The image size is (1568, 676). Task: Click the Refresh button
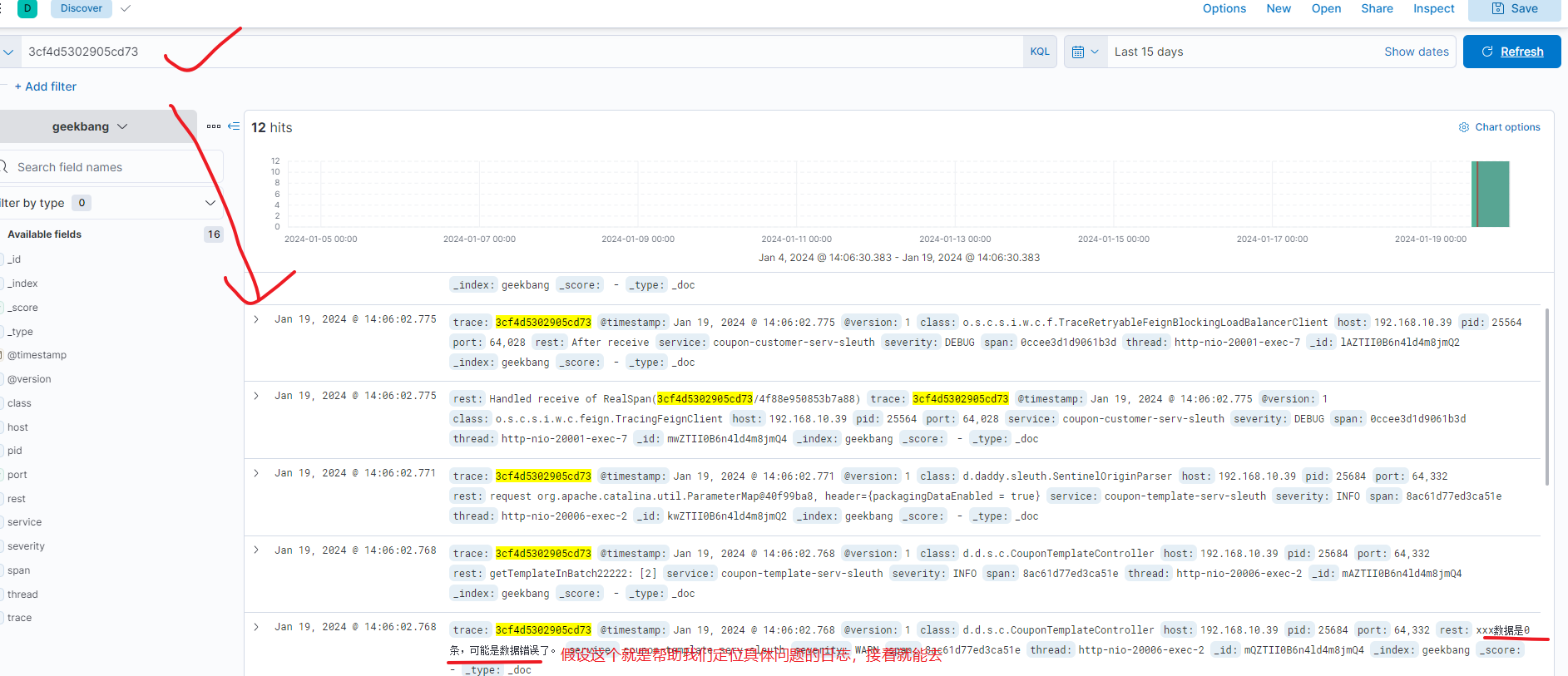(x=1511, y=52)
